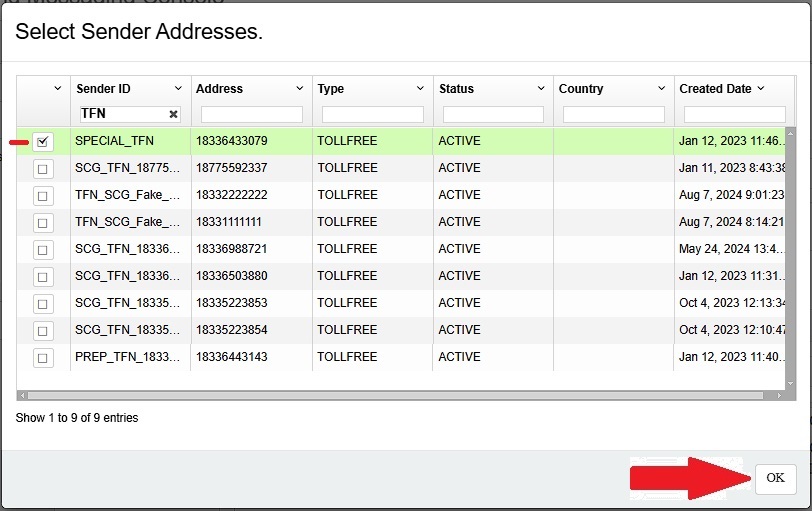Click the horizontal scrollbar left arrow

coord(22,396)
